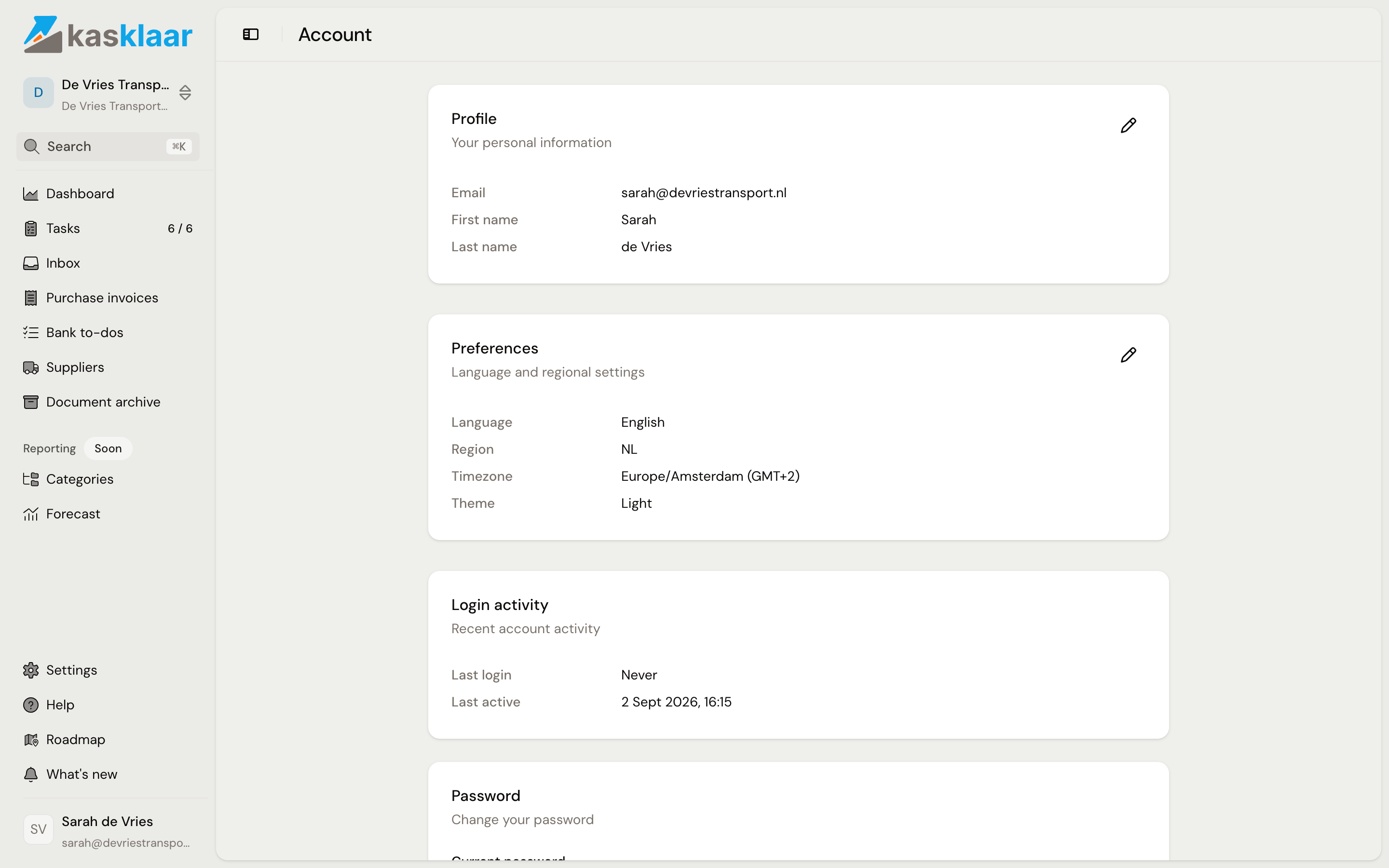Click the Help question mark icon
The height and width of the screenshot is (868, 1389).
pyautogui.click(x=31, y=705)
